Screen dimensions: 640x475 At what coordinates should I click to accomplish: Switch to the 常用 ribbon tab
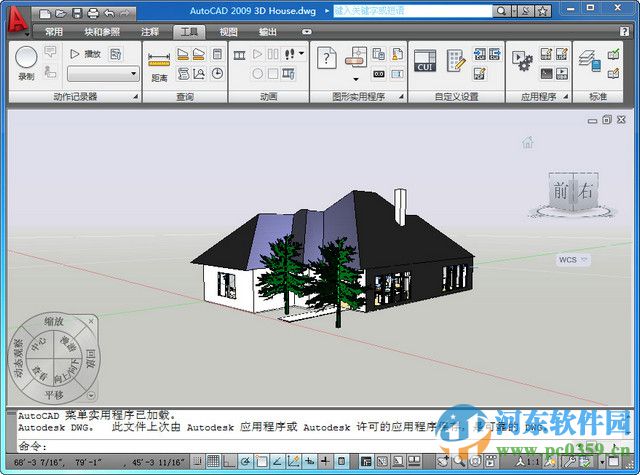pyautogui.click(x=54, y=32)
